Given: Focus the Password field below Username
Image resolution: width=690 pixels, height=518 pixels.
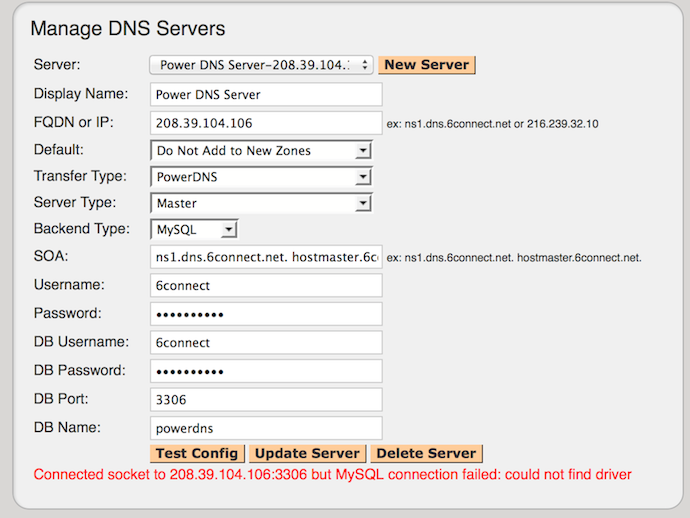Looking at the screenshot, I should [x=266, y=314].
